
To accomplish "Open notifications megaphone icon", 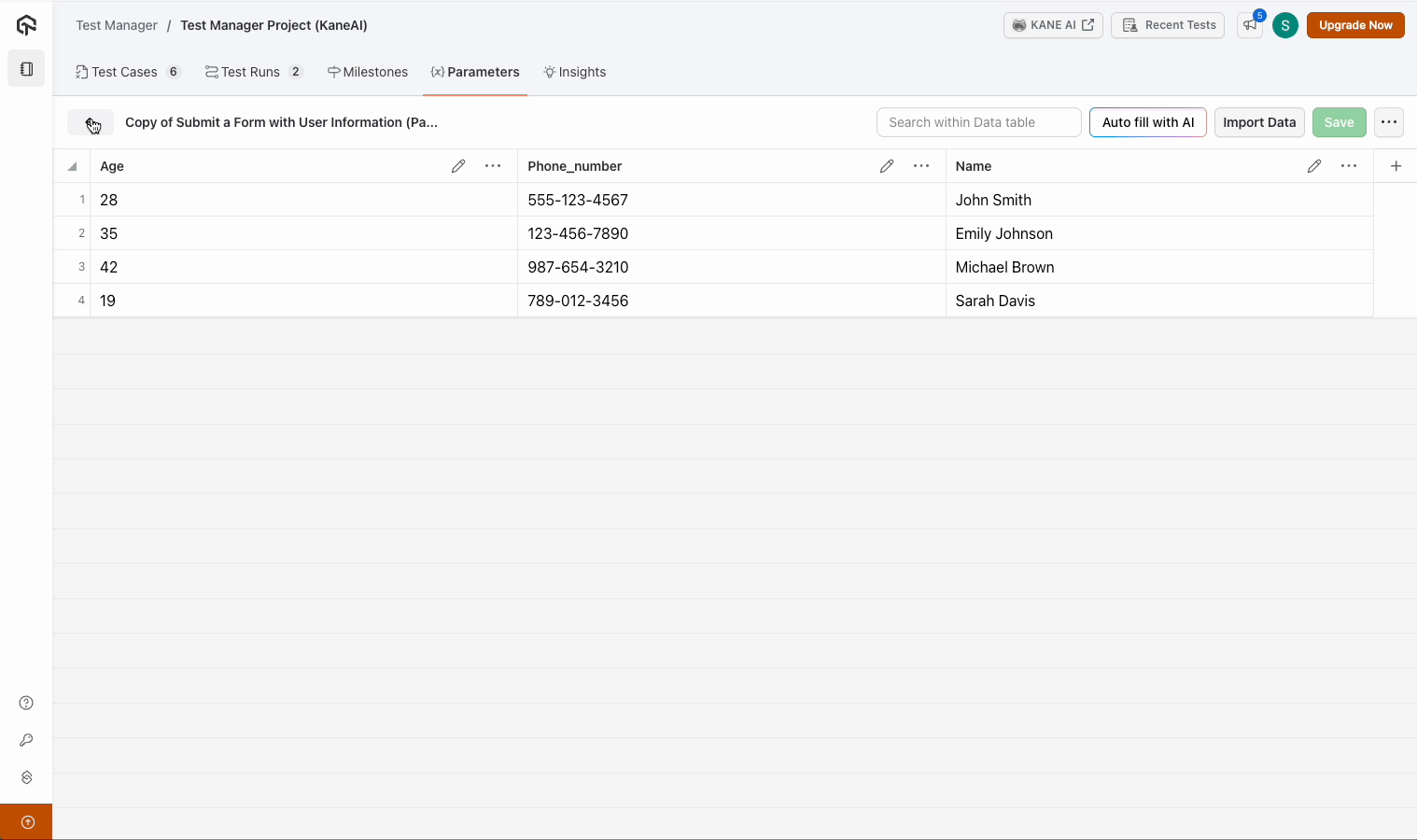I will click(x=1250, y=25).
